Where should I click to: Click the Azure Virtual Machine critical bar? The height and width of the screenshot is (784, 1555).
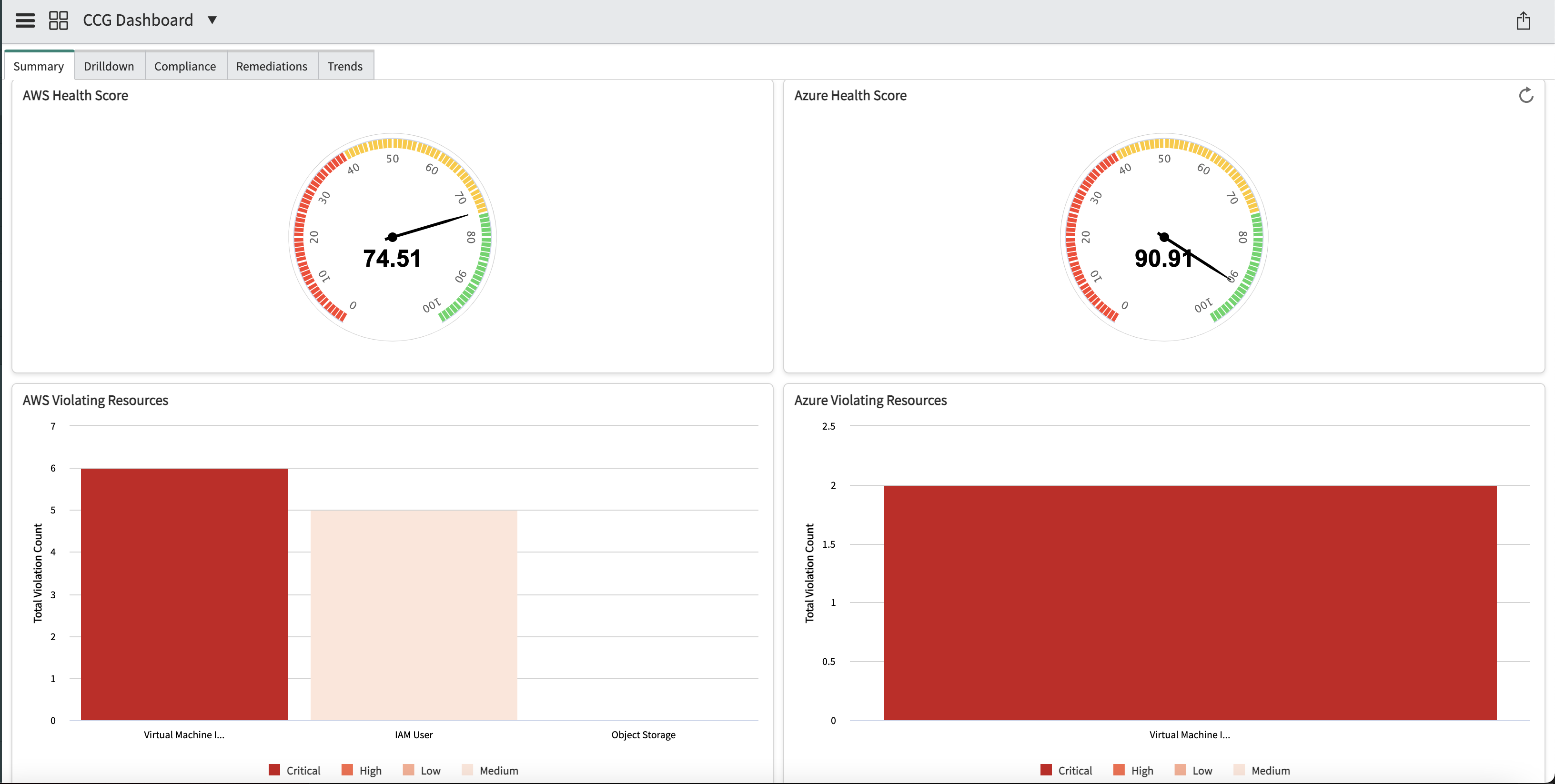click(1190, 603)
